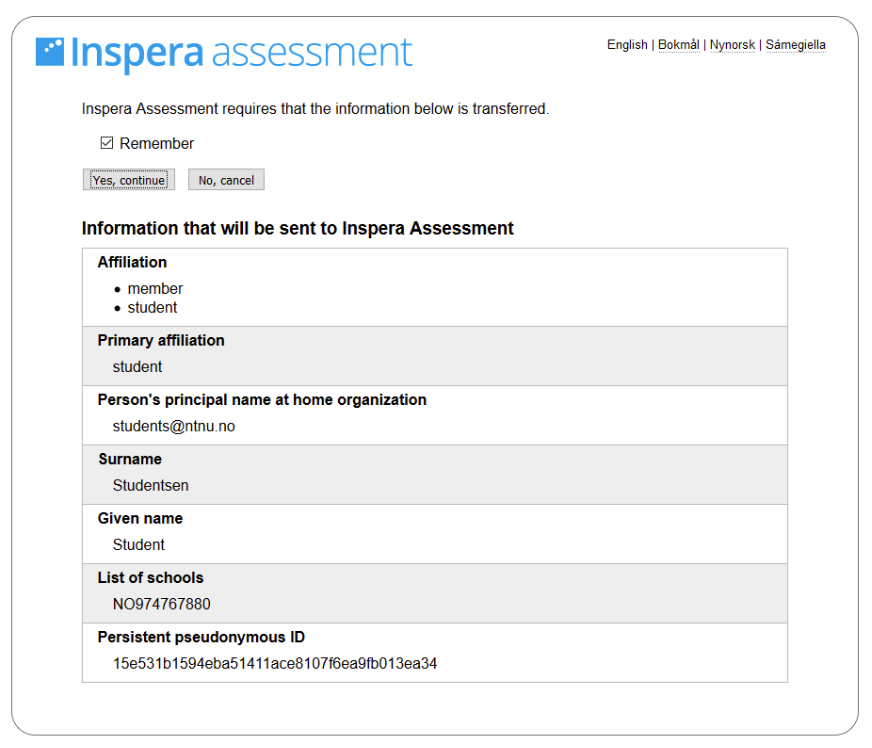Image resolution: width=872 pixels, height=748 pixels.
Task: Click the transfer requirement notice text
Action: [x=315, y=108]
